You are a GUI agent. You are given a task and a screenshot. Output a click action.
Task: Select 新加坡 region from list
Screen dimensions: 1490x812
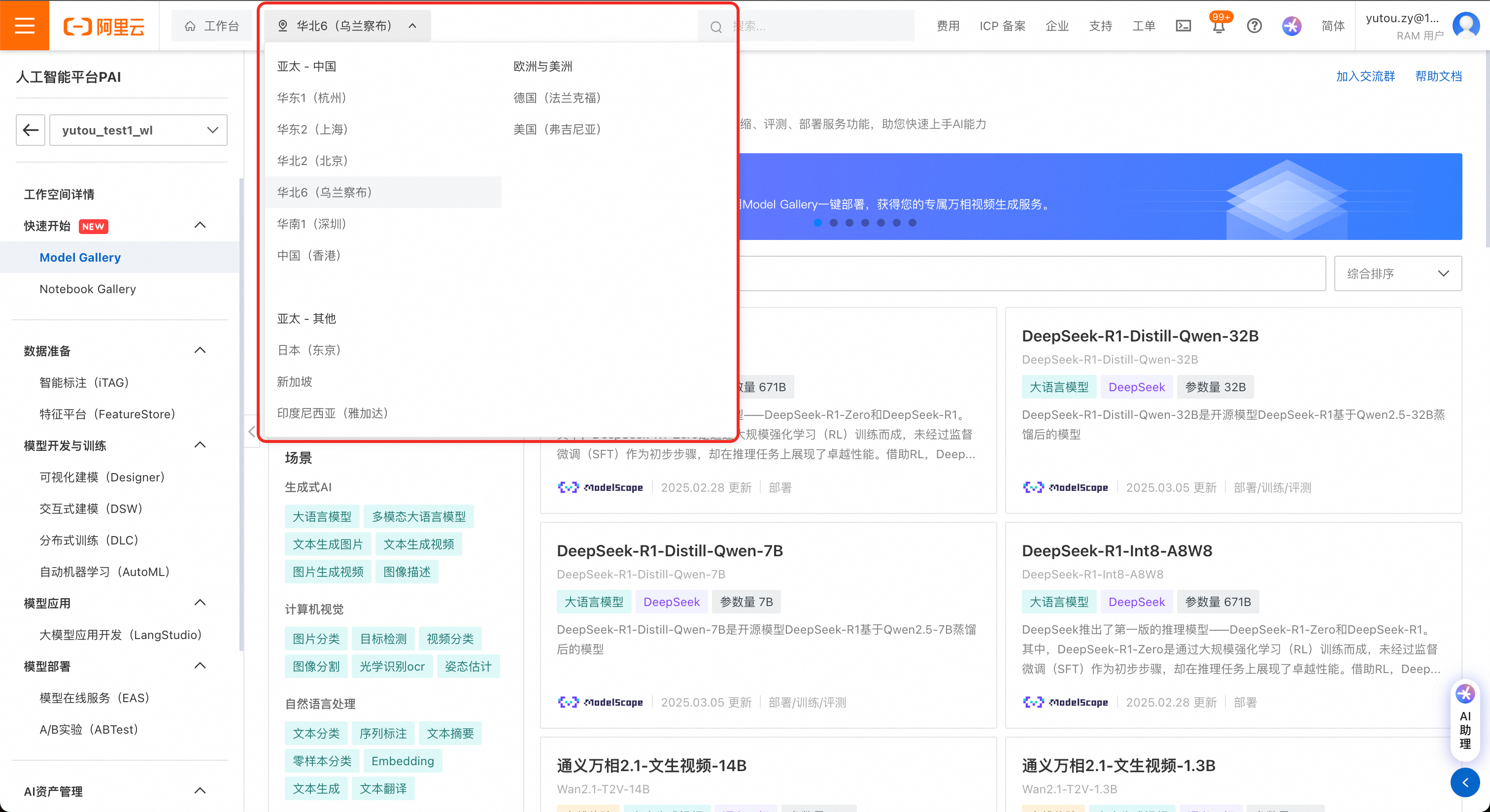[295, 382]
